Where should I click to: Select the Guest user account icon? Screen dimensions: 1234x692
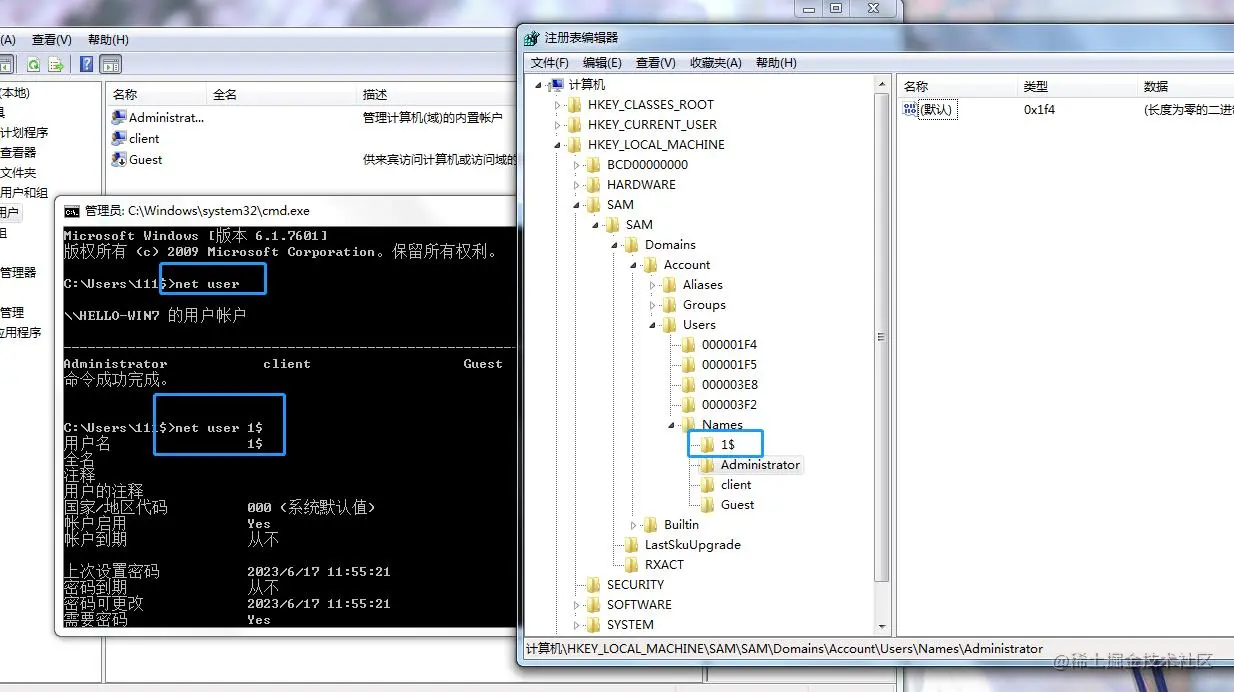[x=119, y=159]
